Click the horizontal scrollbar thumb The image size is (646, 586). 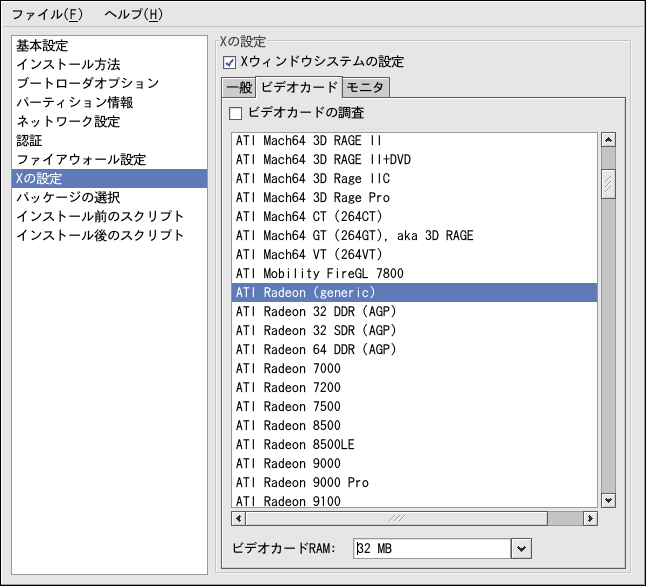[x=397, y=518]
